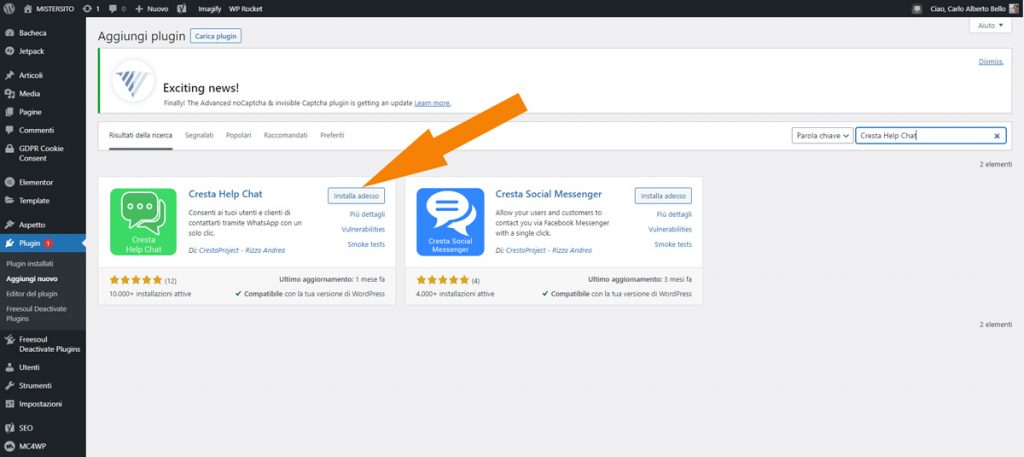Open Utenti menu
This screenshot has height=457, width=1024.
(29, 367)
